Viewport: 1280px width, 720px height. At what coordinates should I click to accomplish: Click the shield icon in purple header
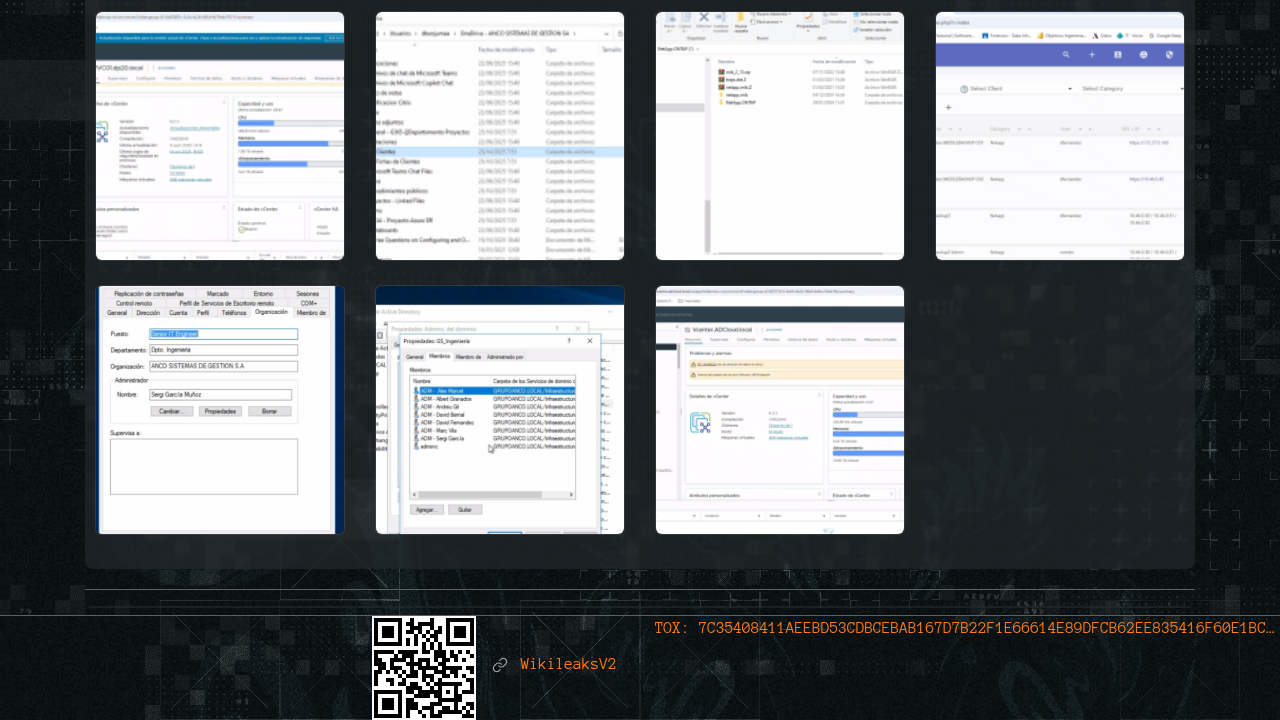1169,55
